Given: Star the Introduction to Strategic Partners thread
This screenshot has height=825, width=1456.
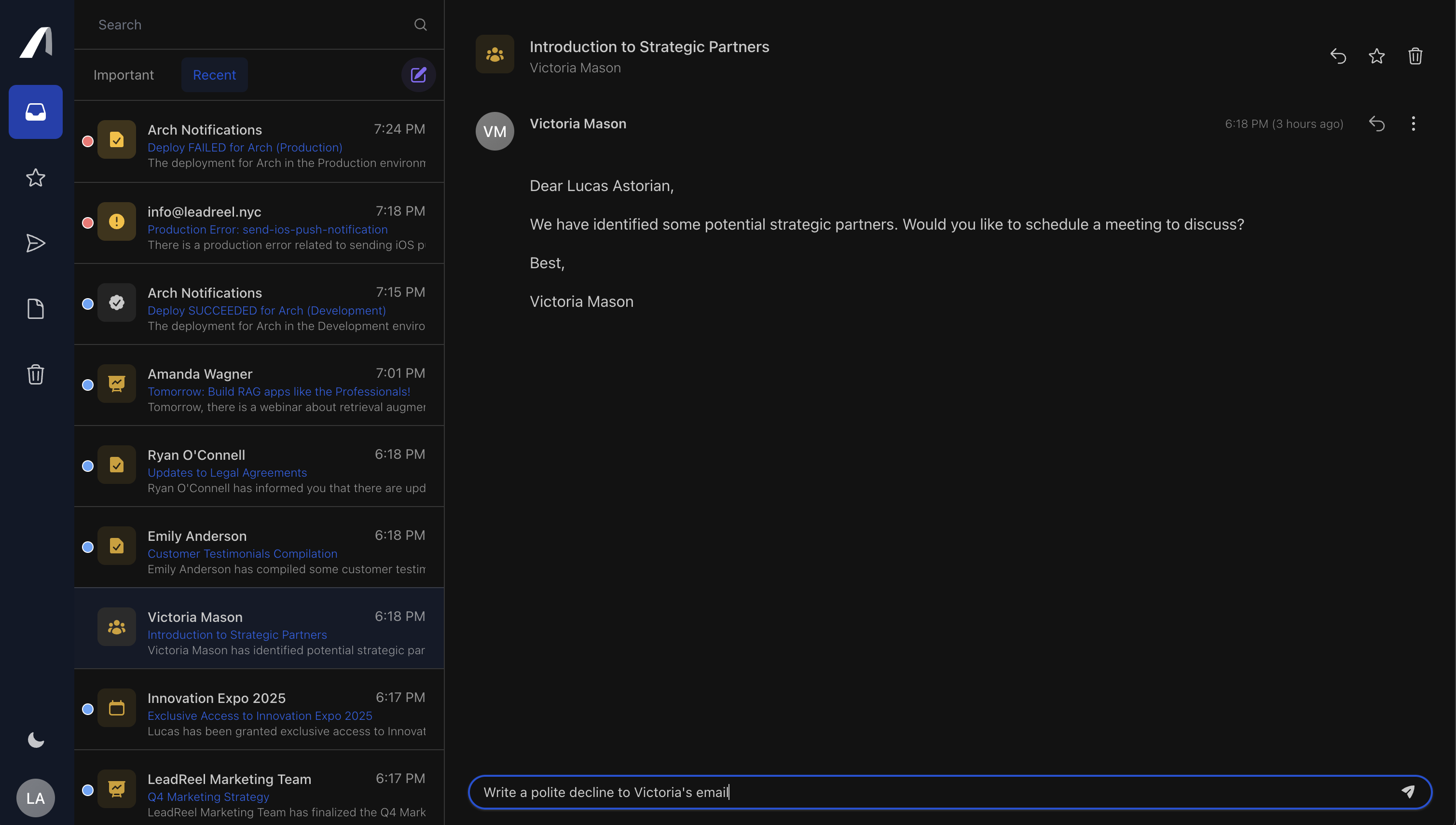Looking at the screenshot, I should point(1376,56).
